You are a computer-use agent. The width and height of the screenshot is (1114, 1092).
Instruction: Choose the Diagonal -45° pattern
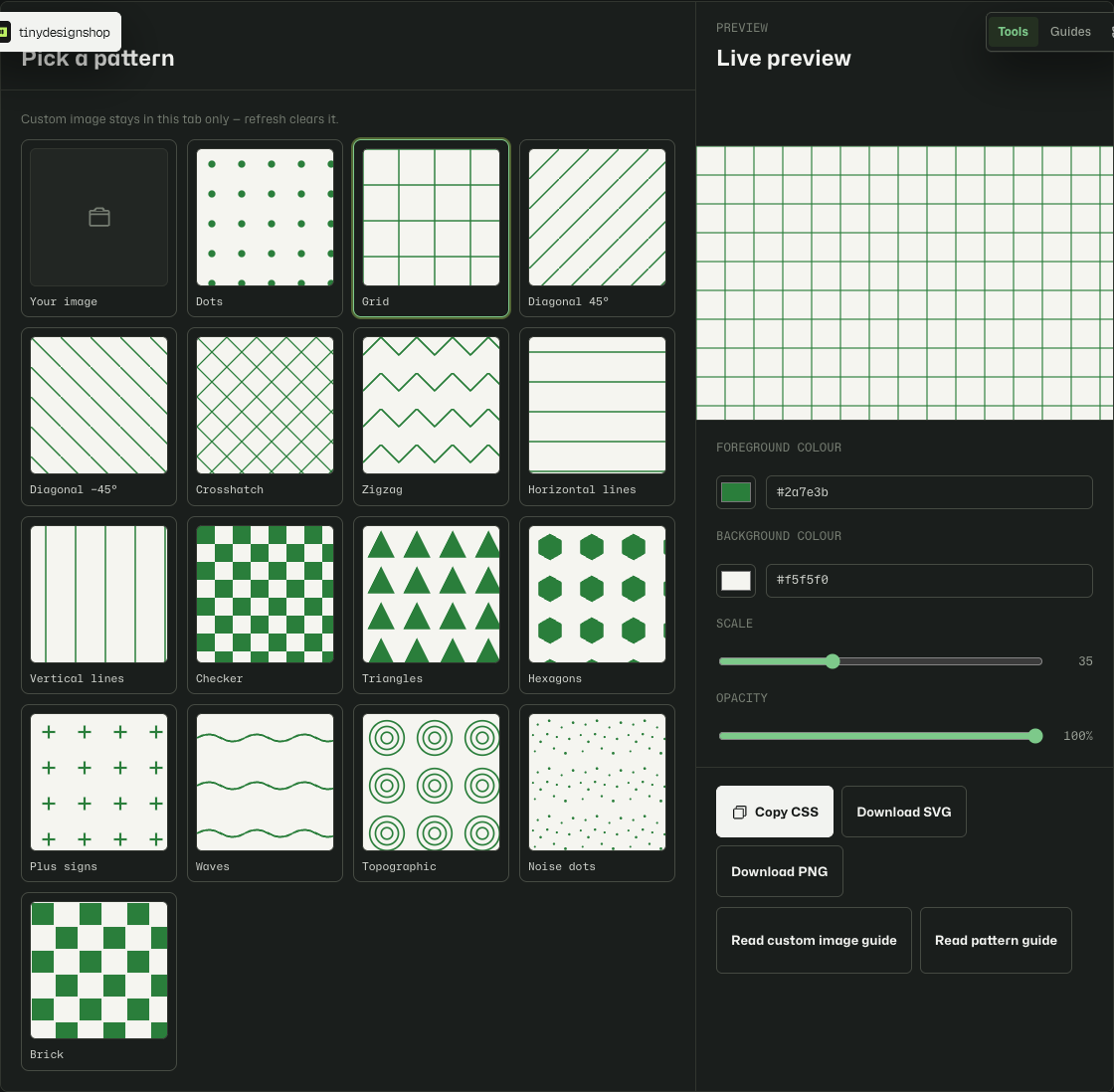[98, 417]
